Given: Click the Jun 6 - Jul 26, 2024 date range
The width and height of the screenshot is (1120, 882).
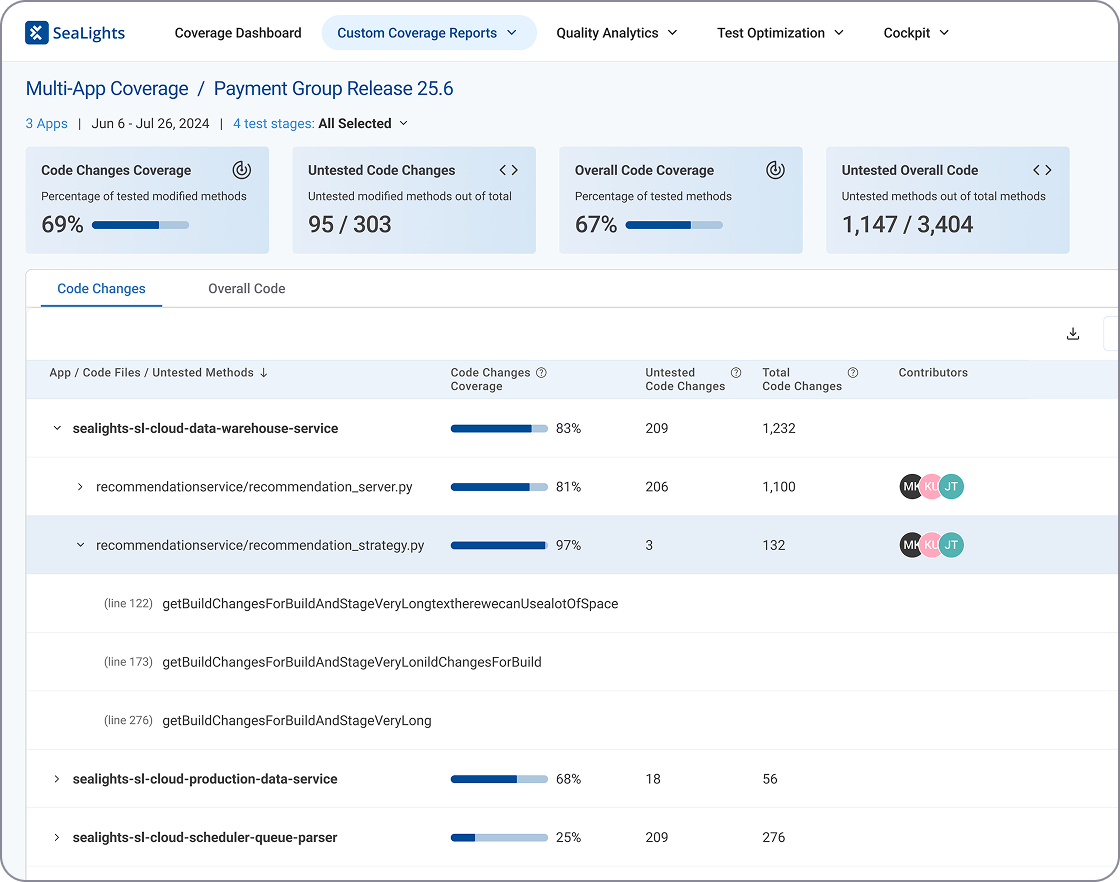Looking at the screenshot, I should (x=151, y=124).
